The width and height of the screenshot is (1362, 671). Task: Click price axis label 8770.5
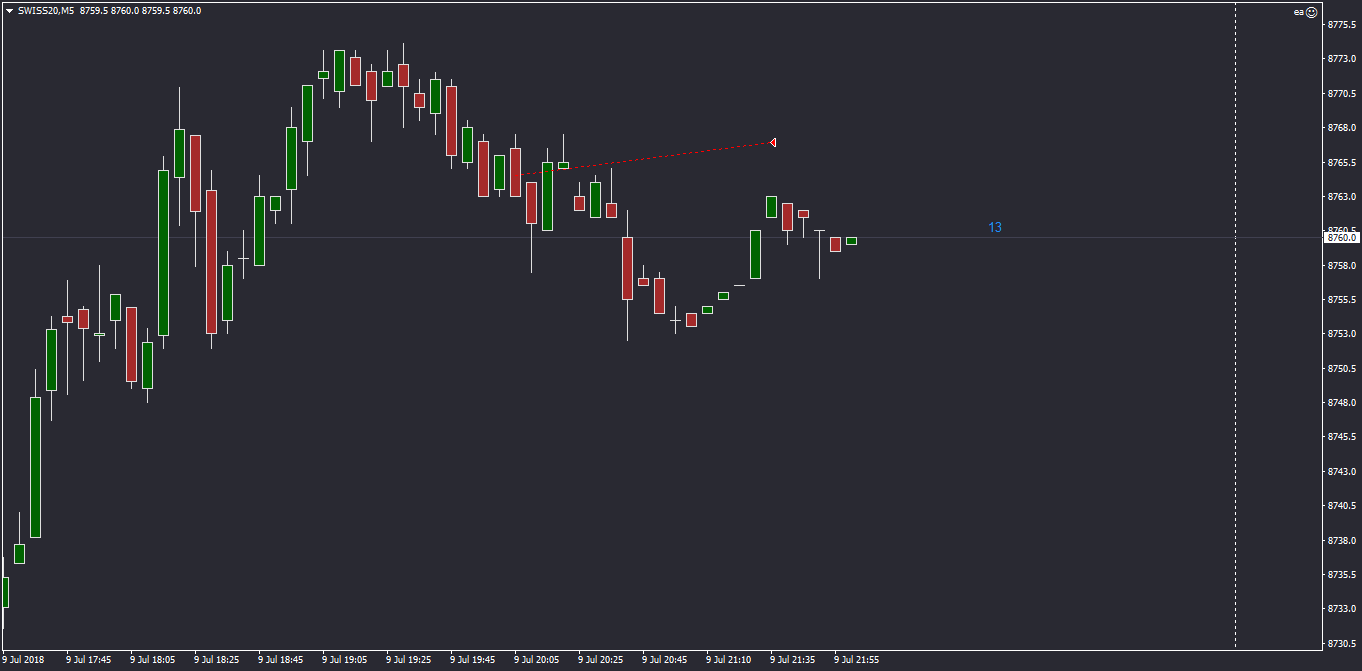click(1341, 94)
